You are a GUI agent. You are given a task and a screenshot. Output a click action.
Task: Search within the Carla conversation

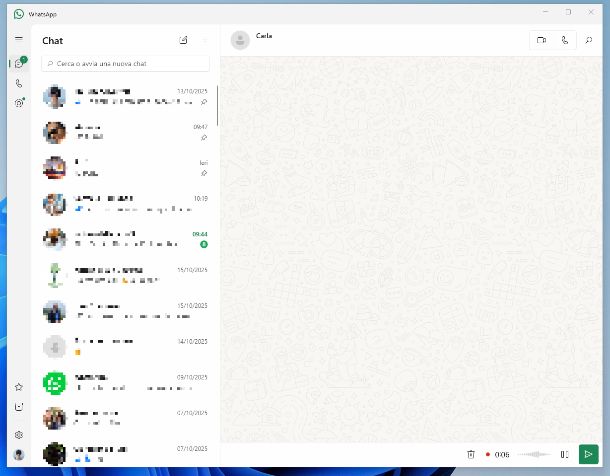(x=589, y=40)
